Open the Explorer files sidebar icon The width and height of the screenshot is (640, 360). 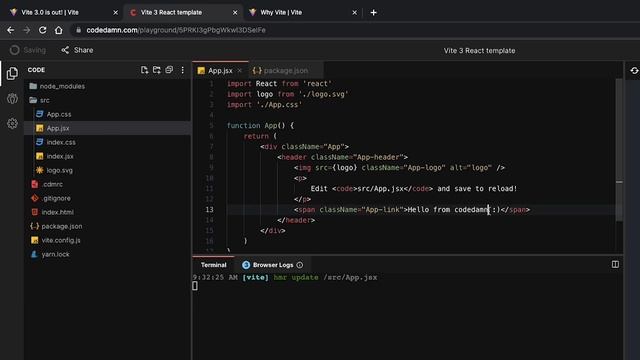tap(12, 73)
